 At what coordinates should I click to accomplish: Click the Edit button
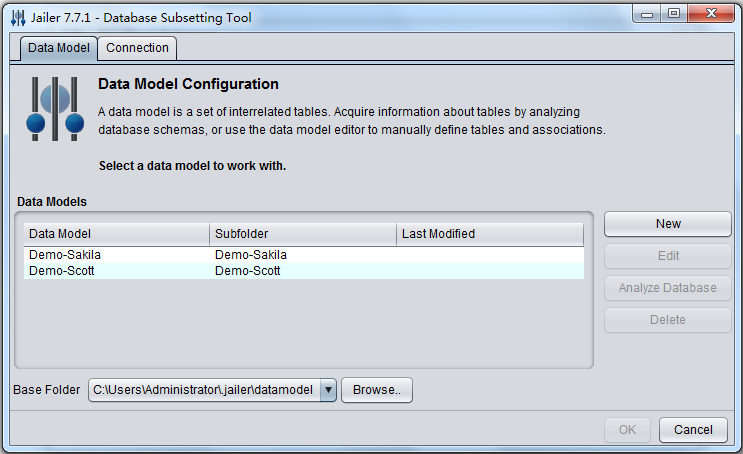click(668, 256)
